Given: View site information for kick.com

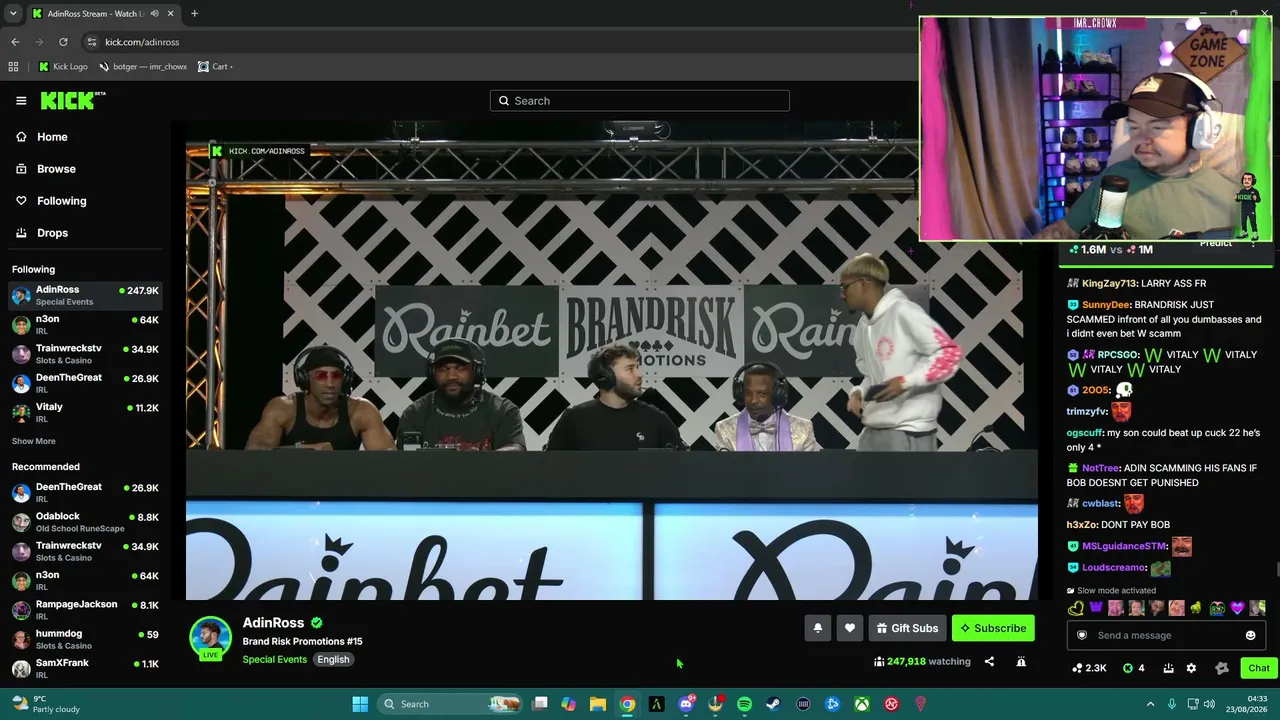Looking at the screenshot, I should pos(92,42).
